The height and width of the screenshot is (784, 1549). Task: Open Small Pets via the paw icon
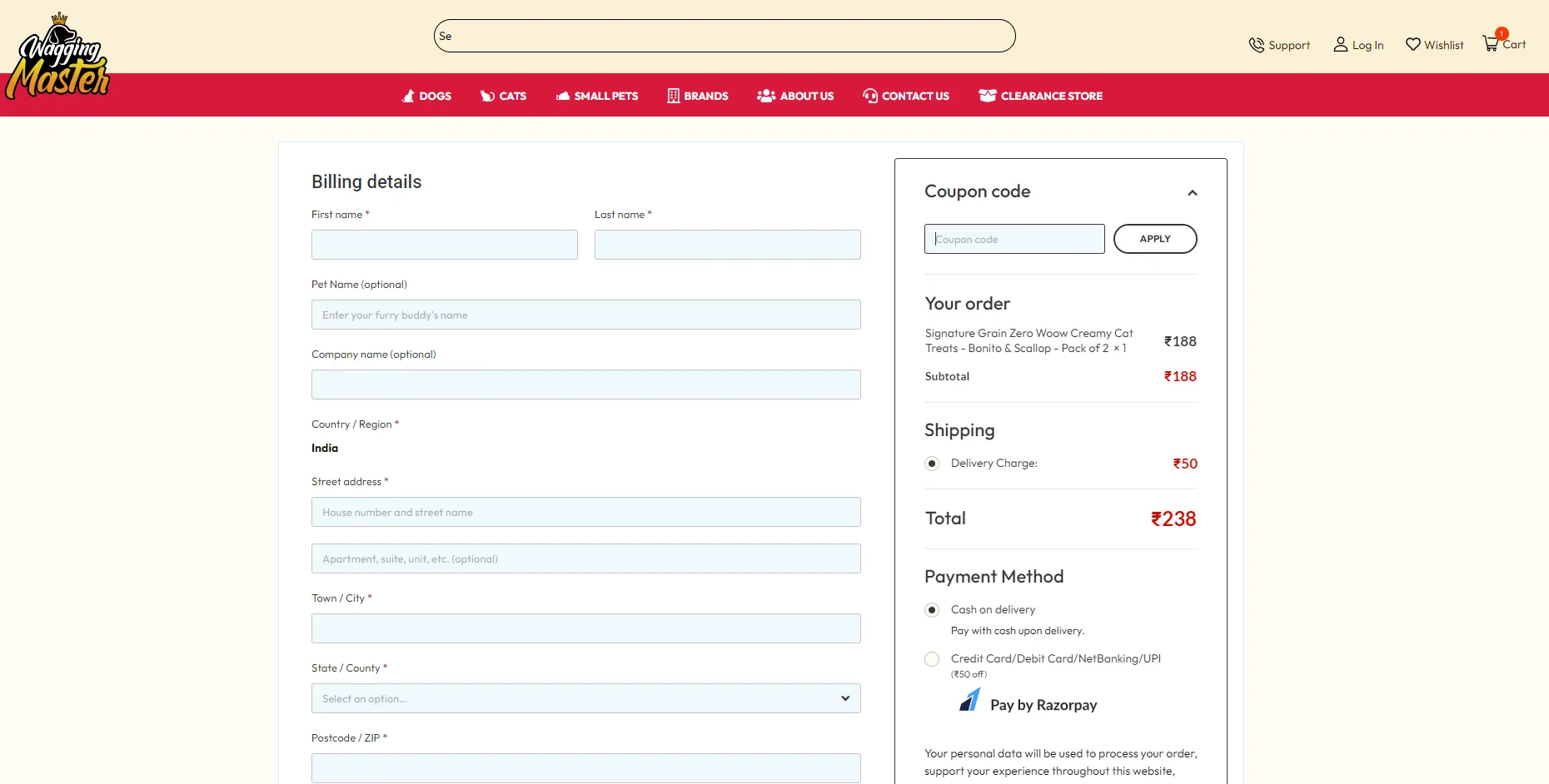[562, 96]
